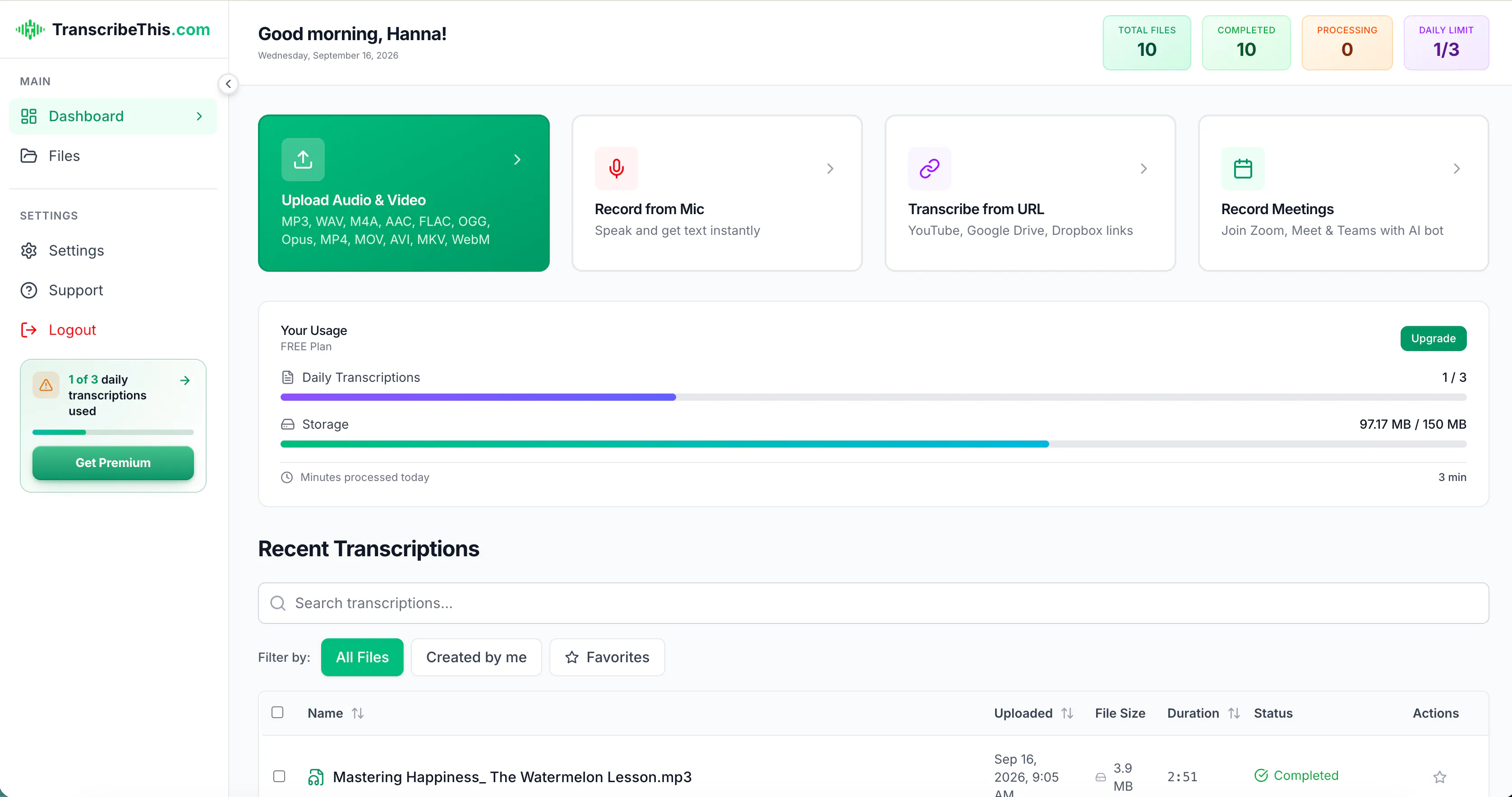This screenshot has width=1512, height=797.
Task: Click the FREE Plan label
Action: pyautogui.click(x=306, y=347)
